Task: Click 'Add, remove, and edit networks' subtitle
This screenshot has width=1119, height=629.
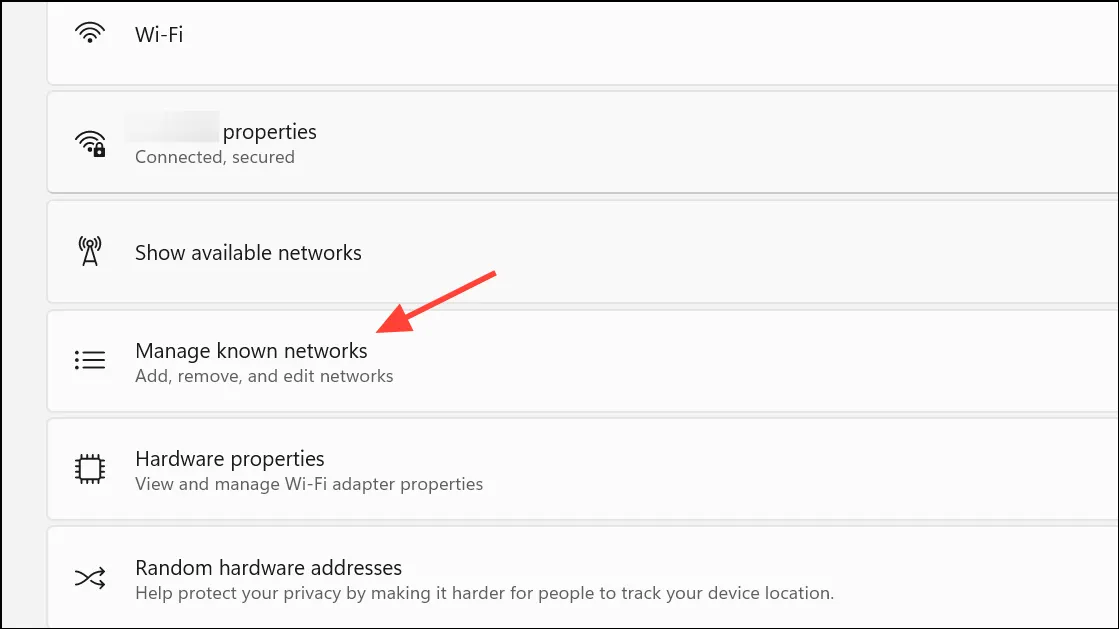Action: pos(264,376)
